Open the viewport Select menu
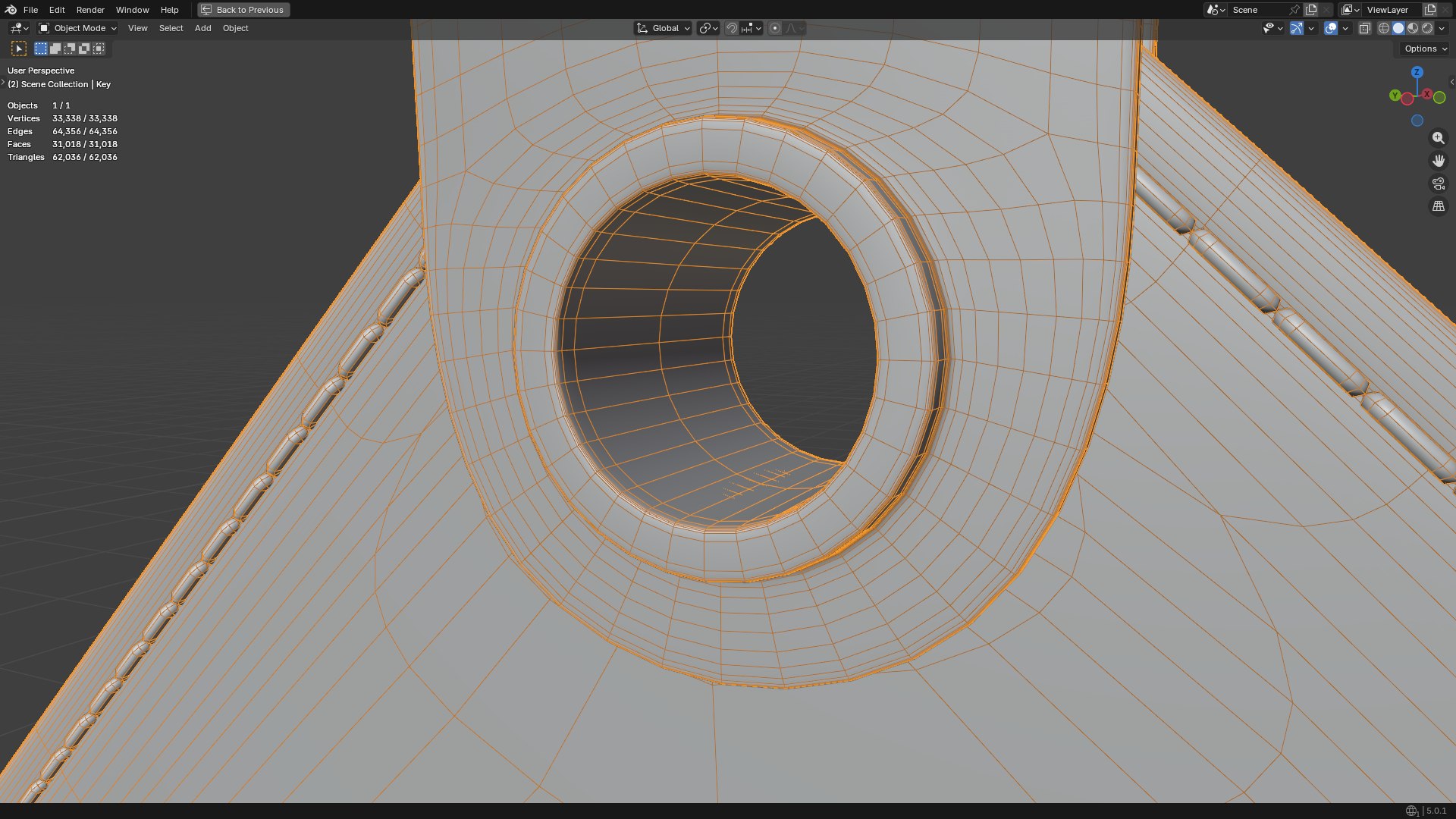The height and width of the screenshot is (819, 1456). [x=171, y=28]
